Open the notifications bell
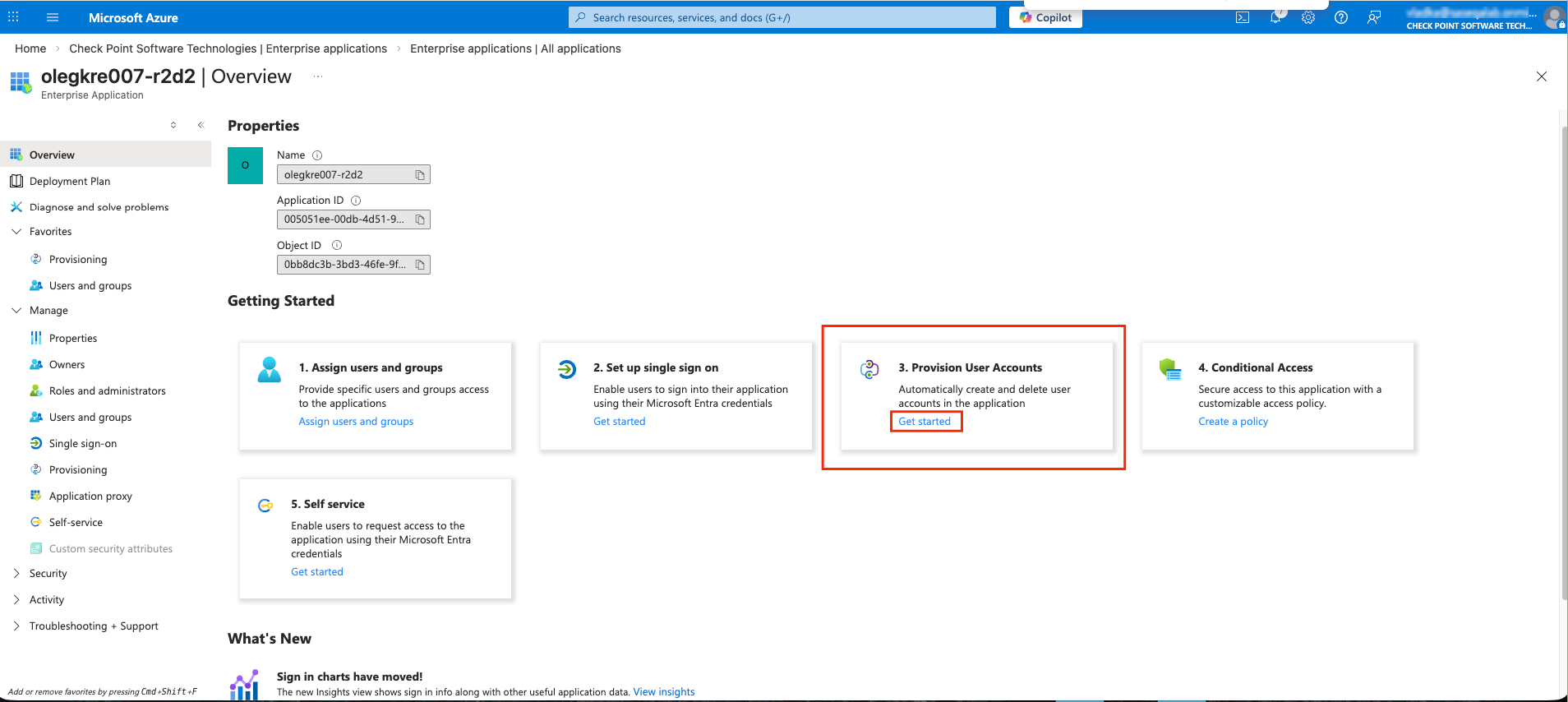This screenshot has height=702, width=1568. tap(1275, 17)
